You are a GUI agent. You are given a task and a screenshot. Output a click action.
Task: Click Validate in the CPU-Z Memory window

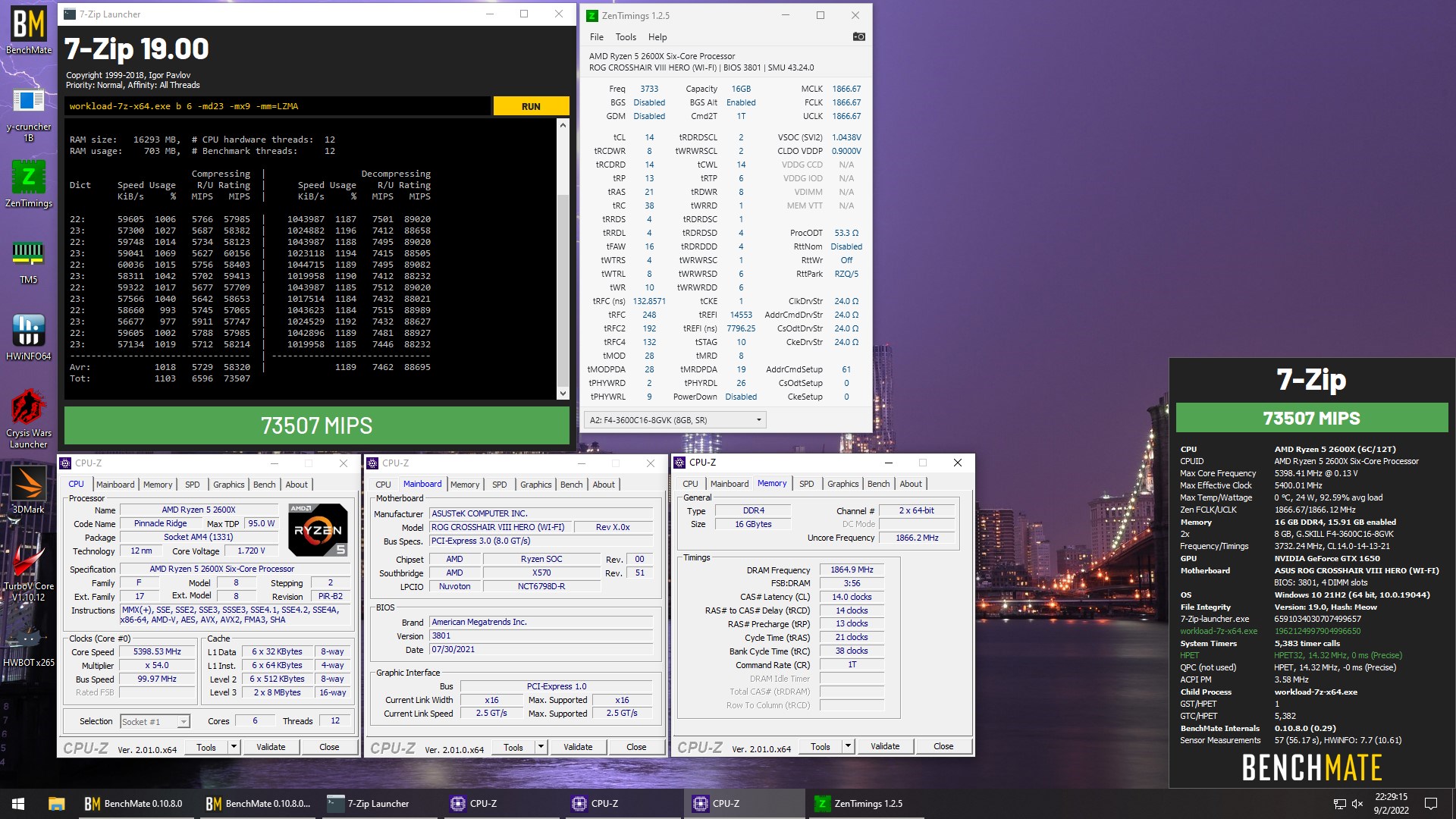click(885, 746)
